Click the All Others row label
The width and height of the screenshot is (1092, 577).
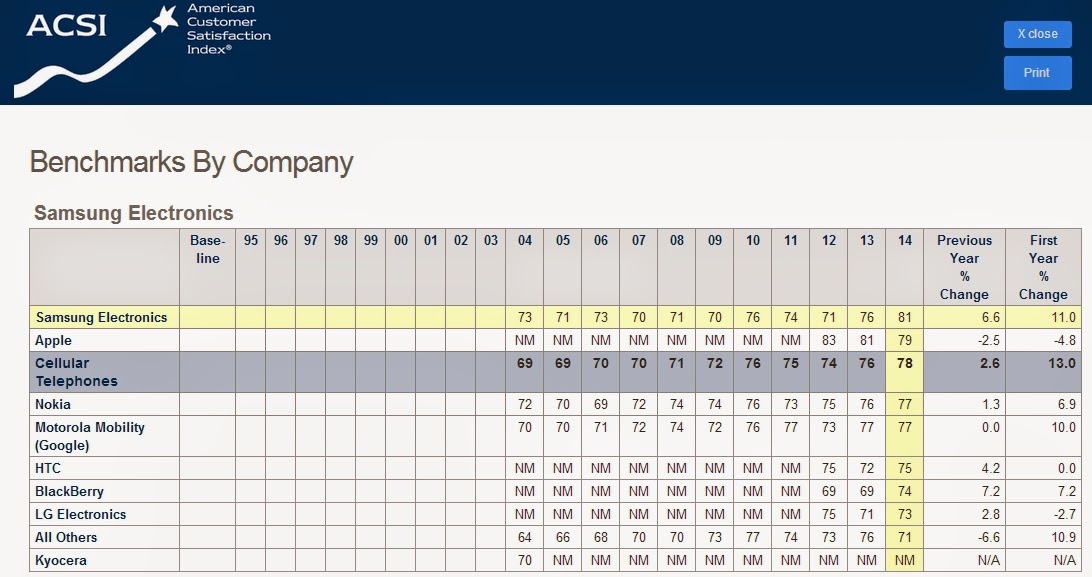pos(66,537)
